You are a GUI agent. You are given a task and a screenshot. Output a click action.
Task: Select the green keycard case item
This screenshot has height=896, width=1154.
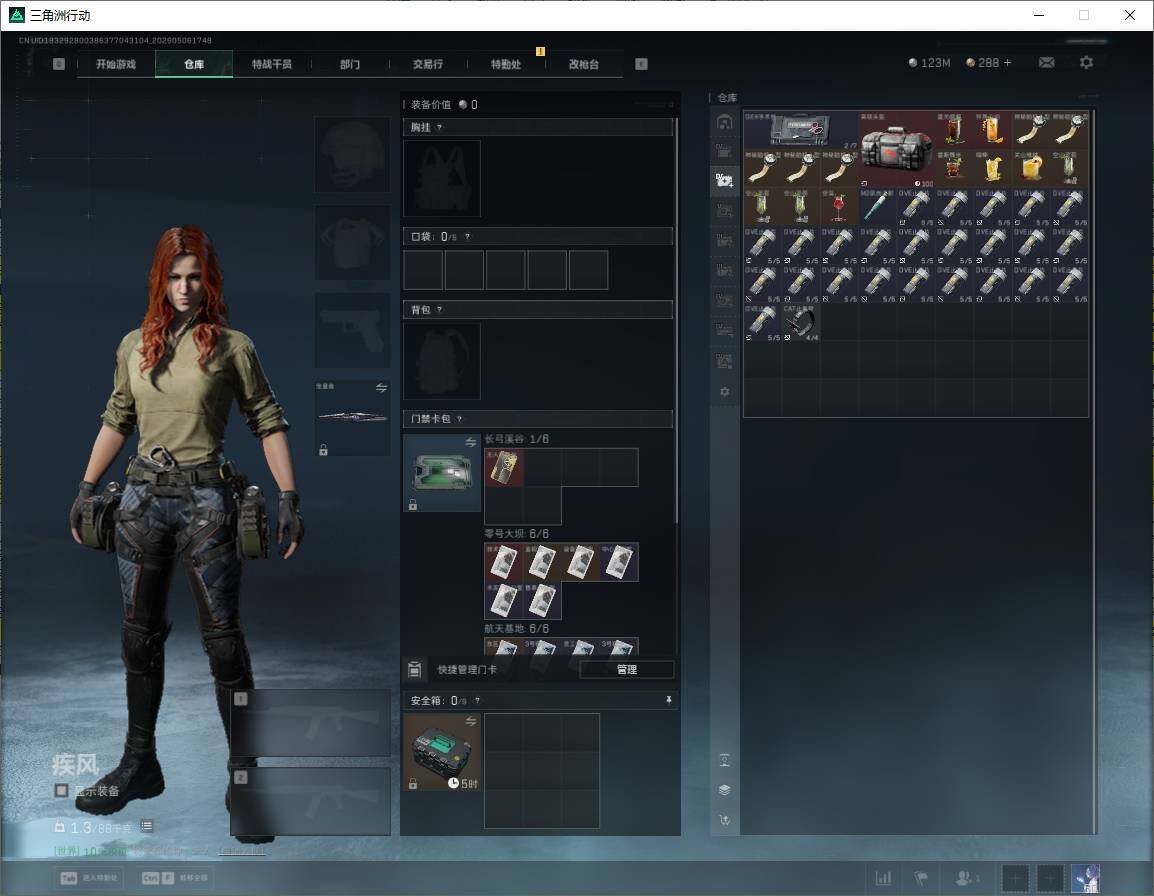(442, 473)
